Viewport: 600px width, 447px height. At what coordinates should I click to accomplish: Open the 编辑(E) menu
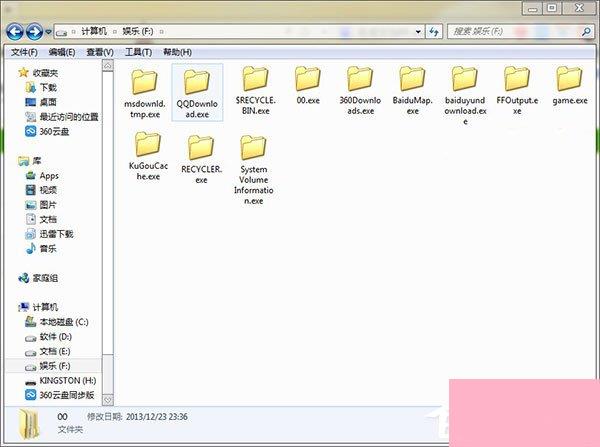point(62,52)
